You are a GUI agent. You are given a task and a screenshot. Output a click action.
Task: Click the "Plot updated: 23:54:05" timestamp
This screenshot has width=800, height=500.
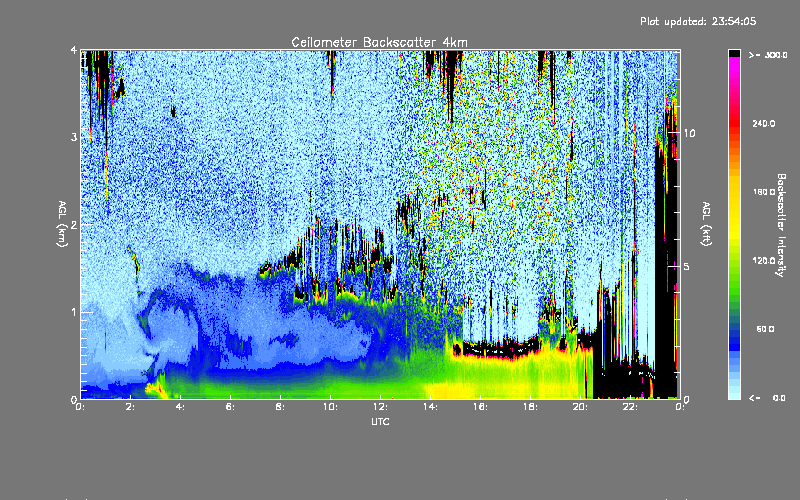698,21
